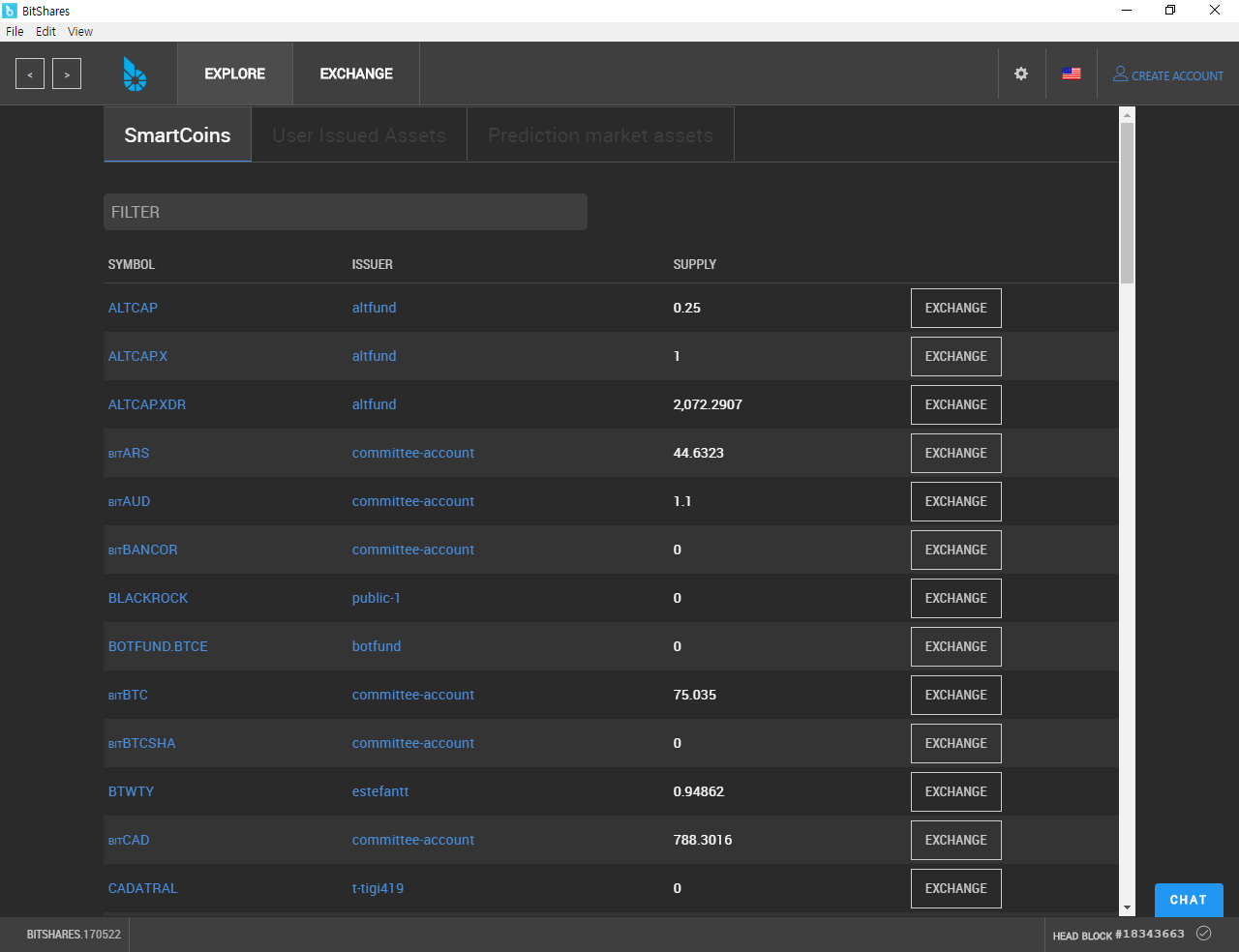Open the public-1 issuer link
Viewport: 1239px width, 952px height.
[376, 598]
